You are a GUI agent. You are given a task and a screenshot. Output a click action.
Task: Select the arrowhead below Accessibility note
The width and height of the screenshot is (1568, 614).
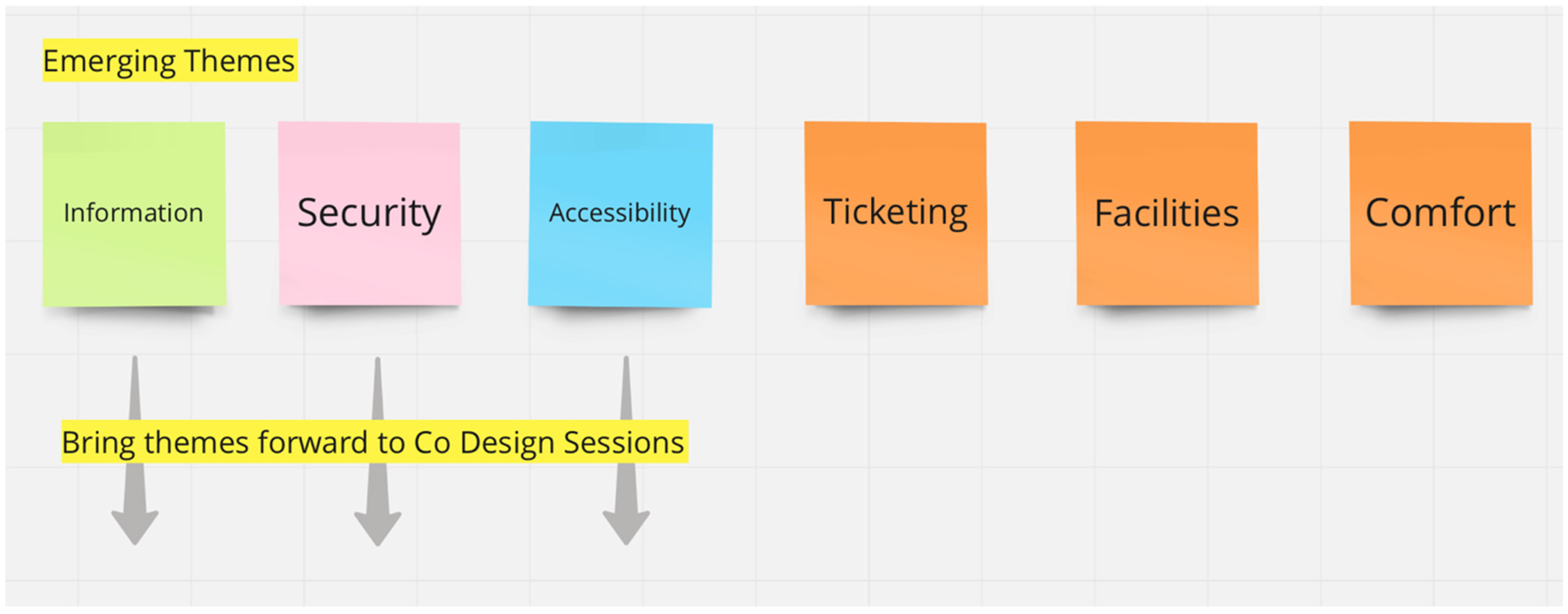(x=626, y=525)
